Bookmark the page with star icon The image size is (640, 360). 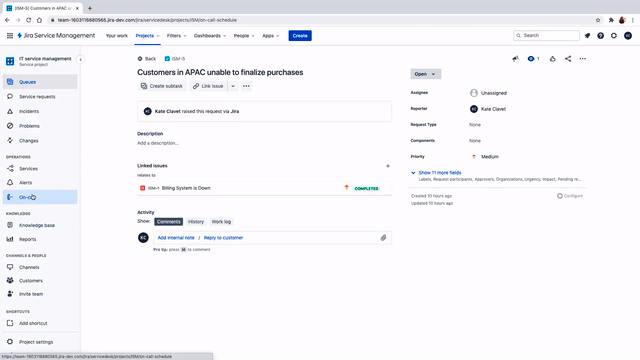click(x=598, y=20)
